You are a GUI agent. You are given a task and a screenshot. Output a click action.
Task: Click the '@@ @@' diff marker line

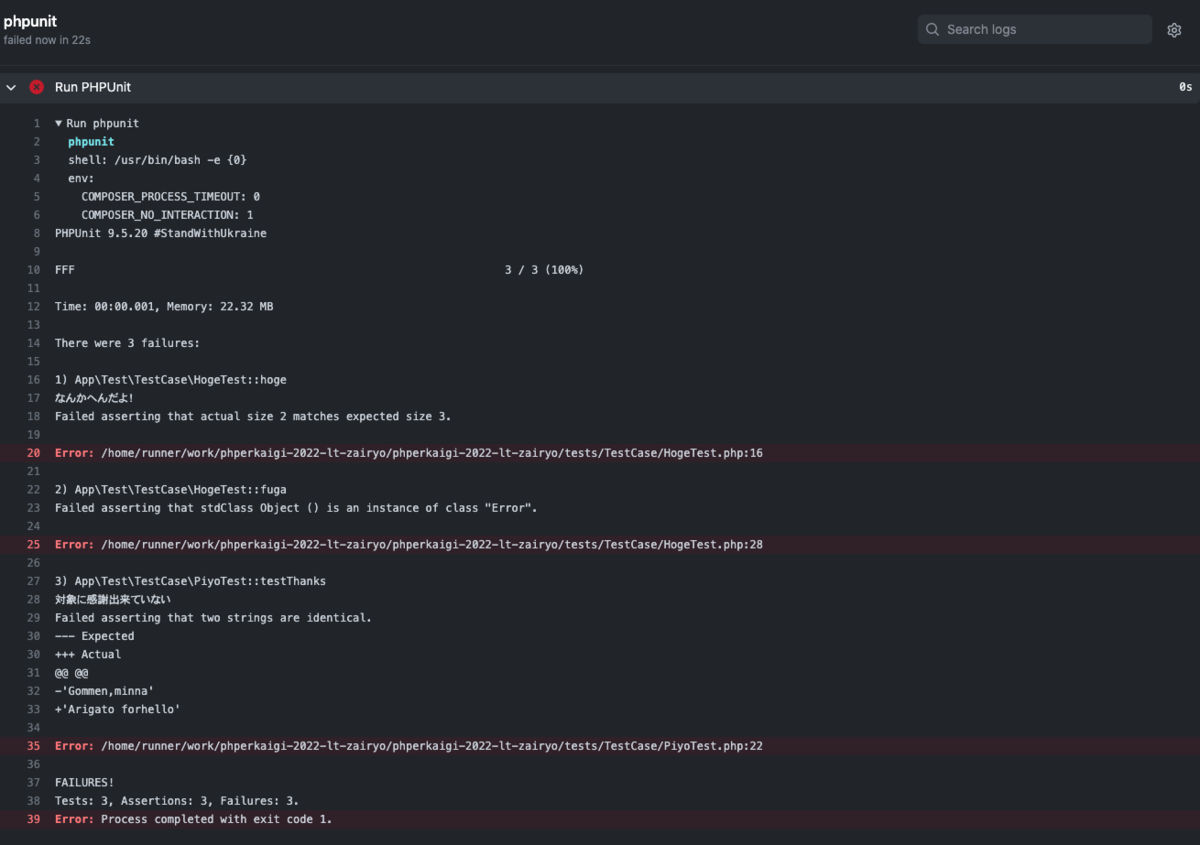(x=71, y=673)
